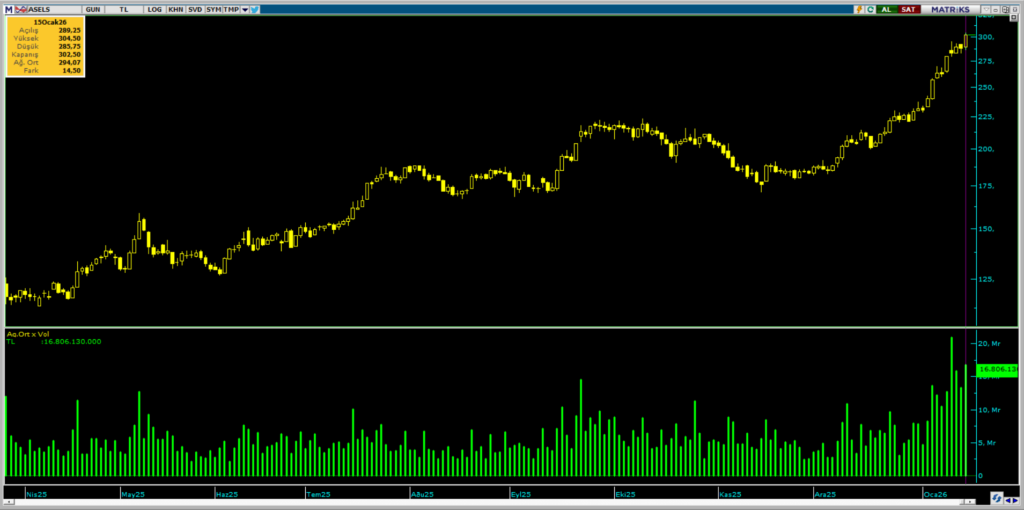
Task: Open the Twitter bird icon
Action: [x=255, y=10]
